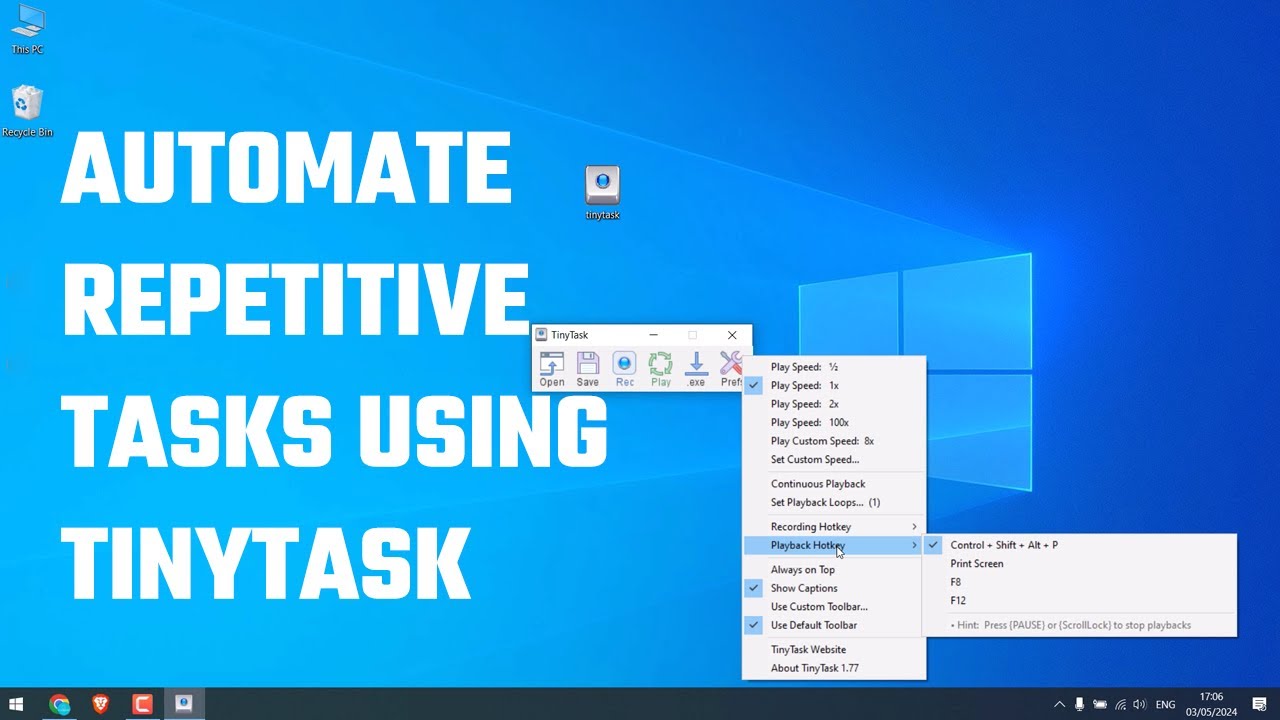Switch to TinyTask taskbar button
The height and width of the screenshot is (720, 1280).
pyautogui.click(x=183, y=704)
